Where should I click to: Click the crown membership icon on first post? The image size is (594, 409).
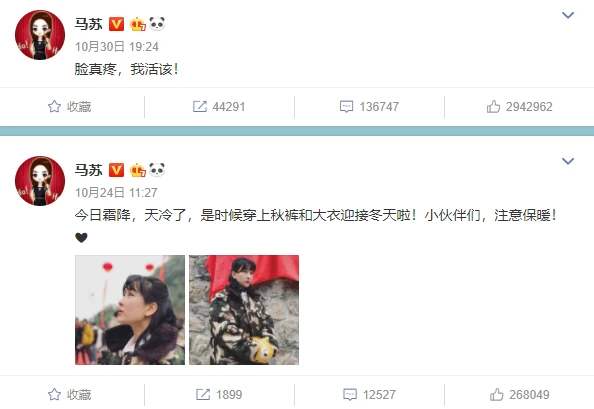(x=138, y=24)
